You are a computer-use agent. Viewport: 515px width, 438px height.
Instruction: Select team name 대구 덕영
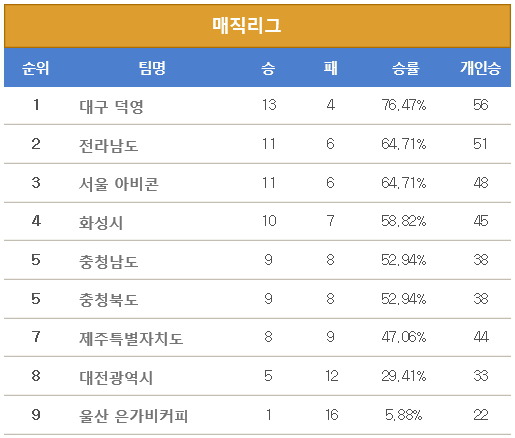(x=111, y=106)
